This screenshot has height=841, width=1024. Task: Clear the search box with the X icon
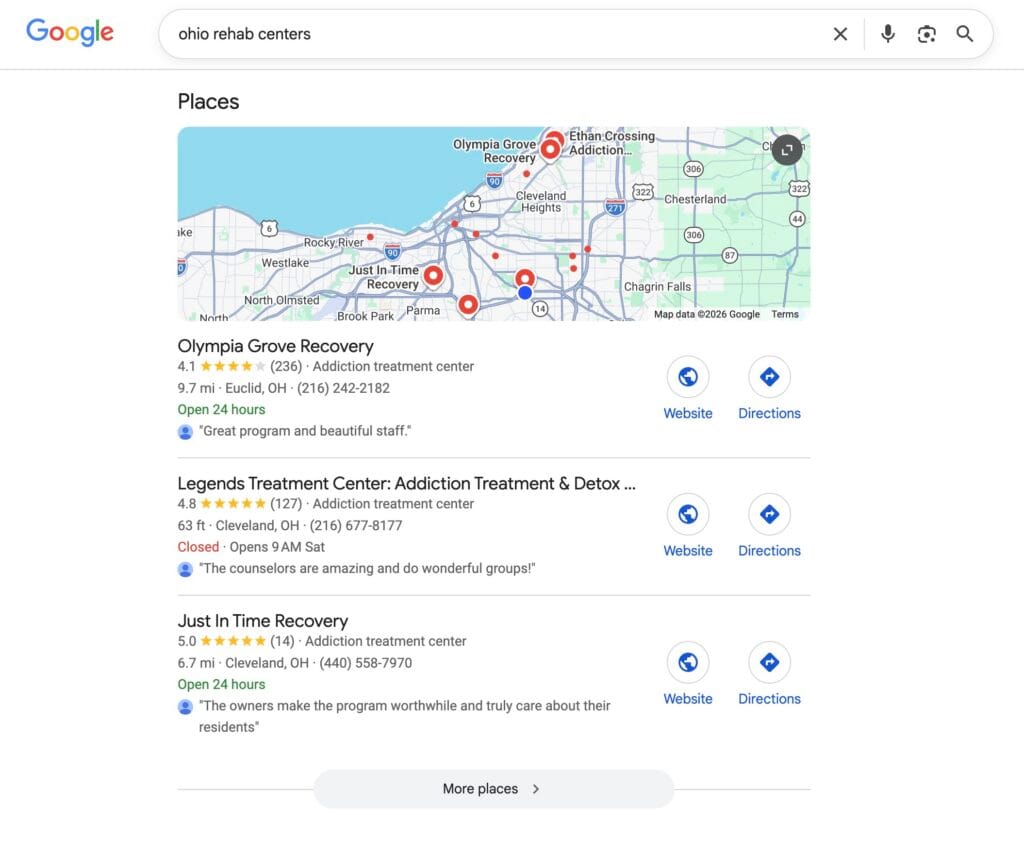pyautogui.click(x=840, y=34)
